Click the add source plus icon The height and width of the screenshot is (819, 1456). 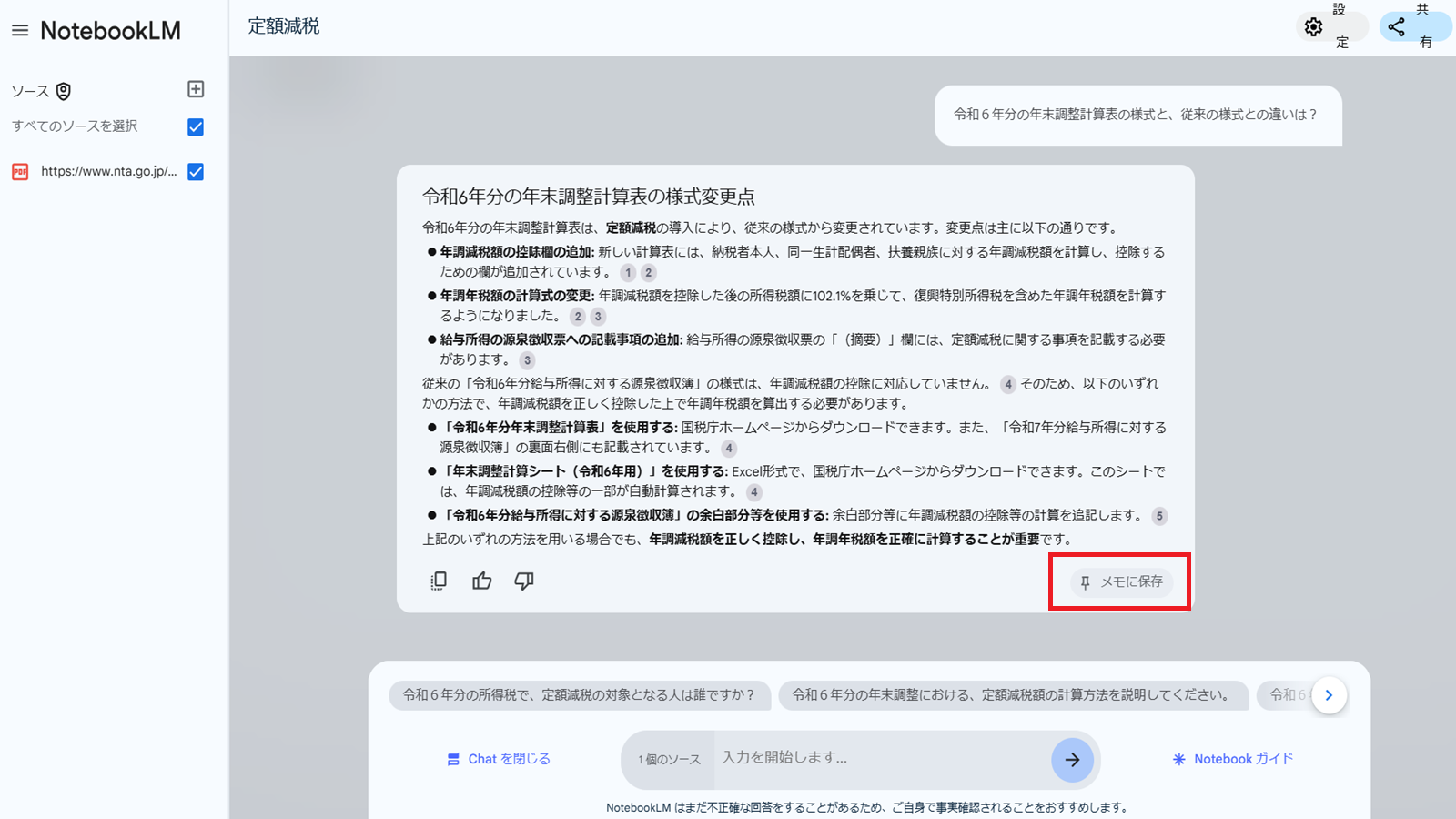click(x=196, y=88)
